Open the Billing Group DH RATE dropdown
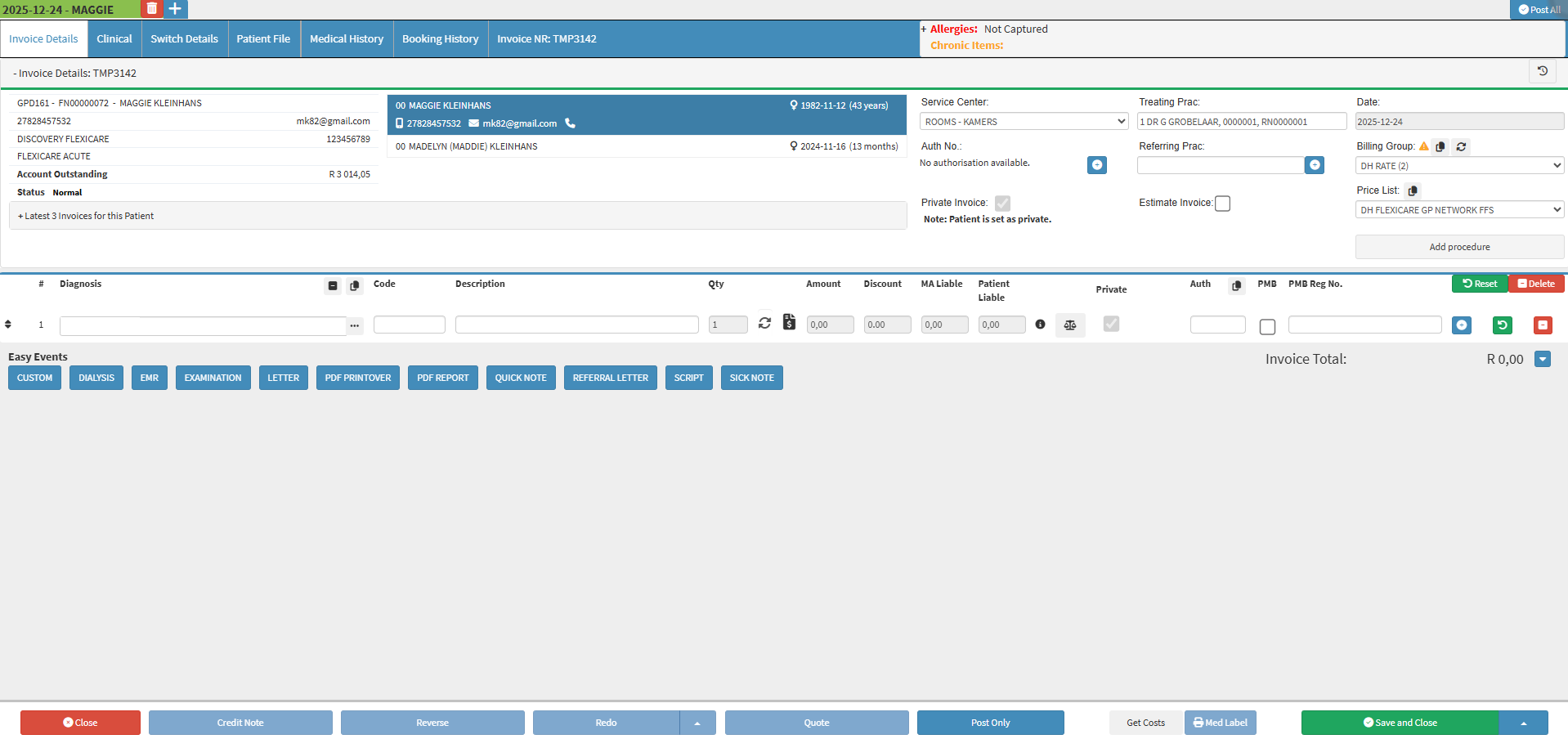 coord(1458,166)
